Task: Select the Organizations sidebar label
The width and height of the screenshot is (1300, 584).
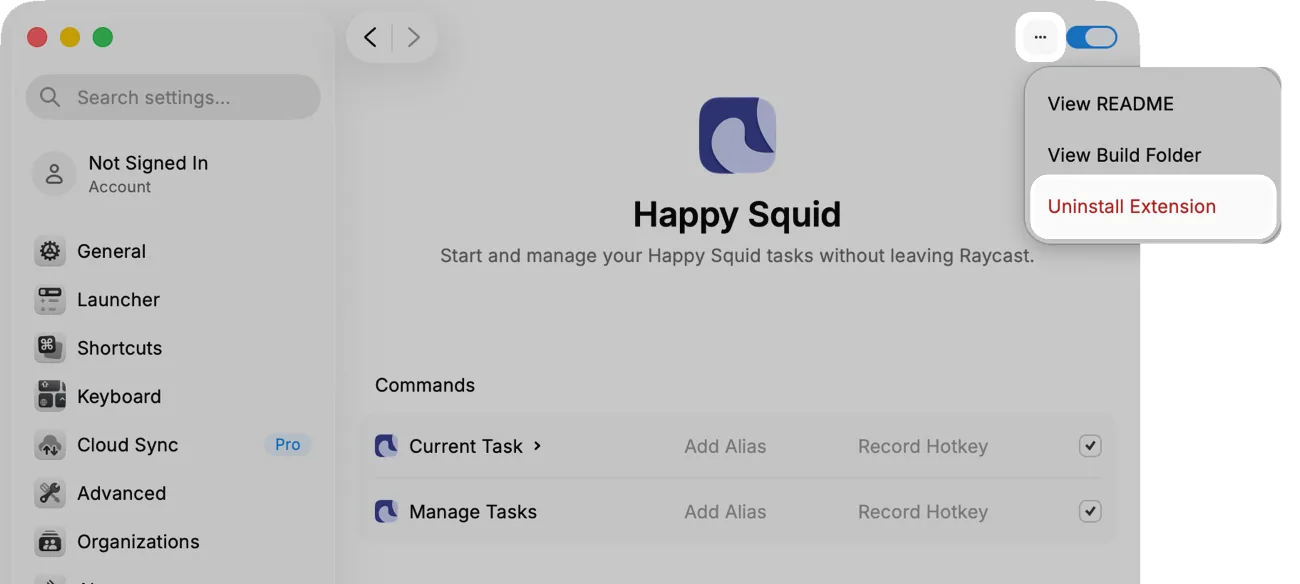Action: 138,542
